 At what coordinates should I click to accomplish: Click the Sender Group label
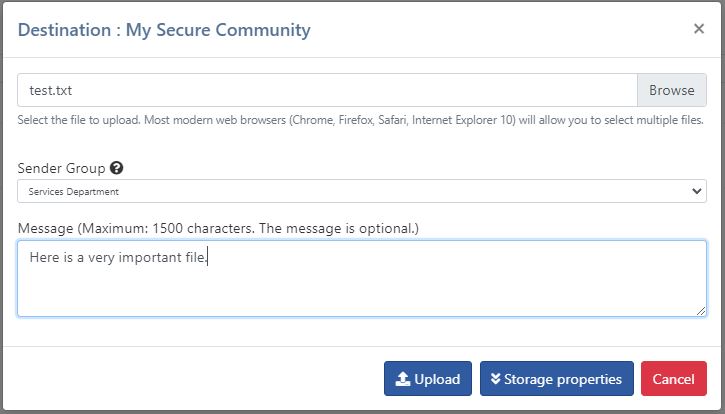coord(61,168)
